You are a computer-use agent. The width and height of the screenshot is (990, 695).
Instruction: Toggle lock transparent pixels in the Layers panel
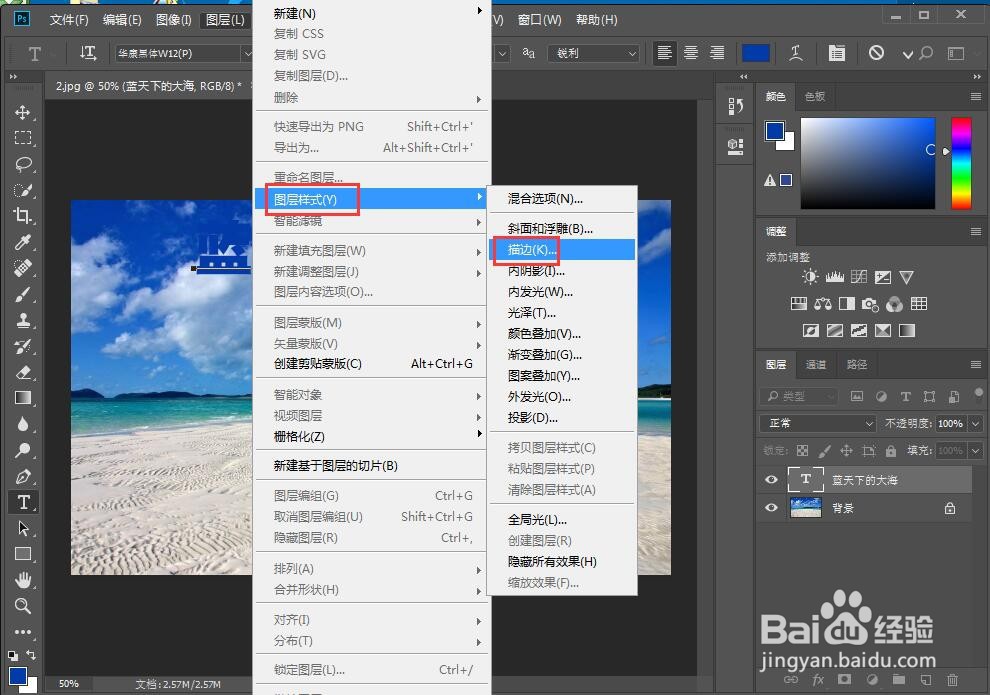(x=802, y=451)
